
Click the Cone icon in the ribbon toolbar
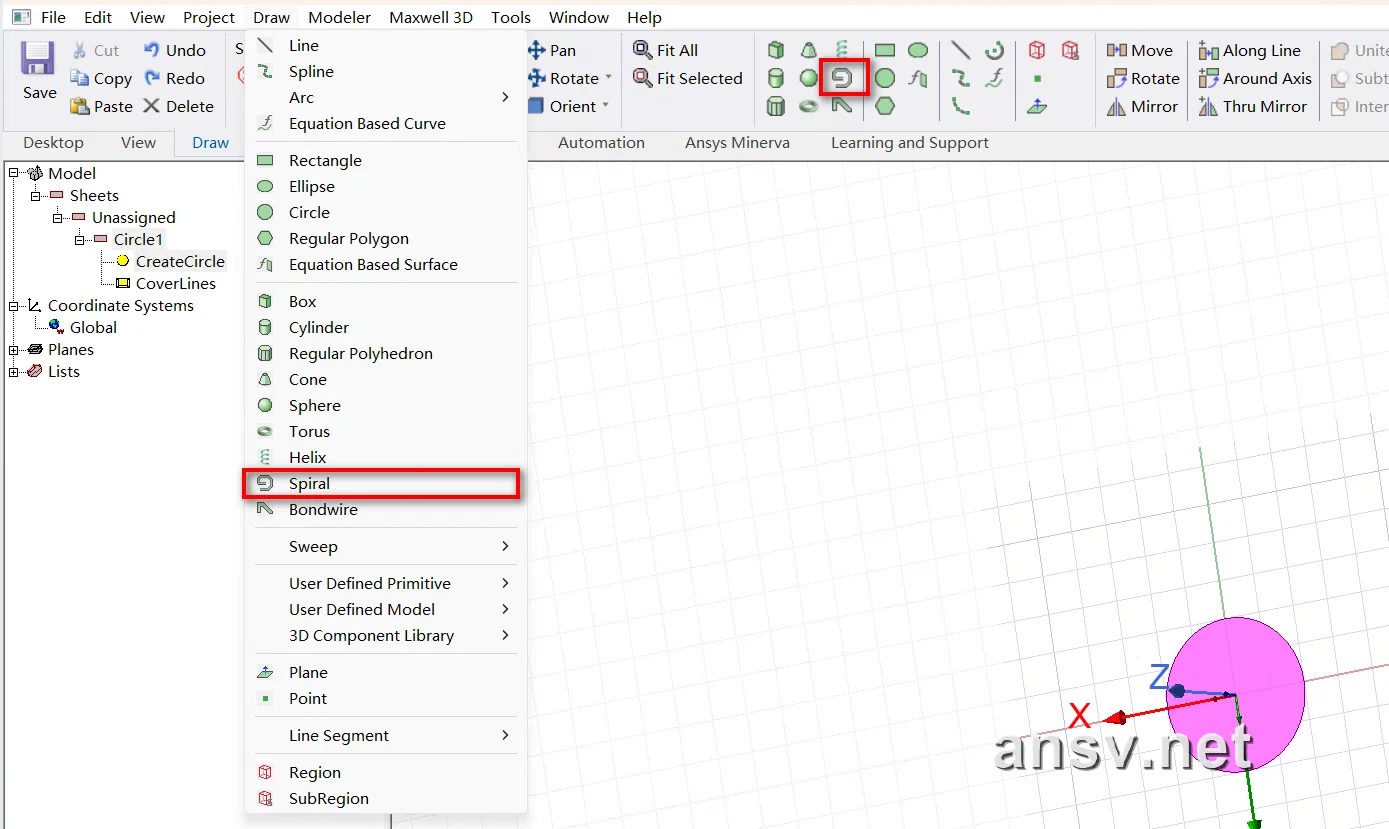click(x=809, y=50)
